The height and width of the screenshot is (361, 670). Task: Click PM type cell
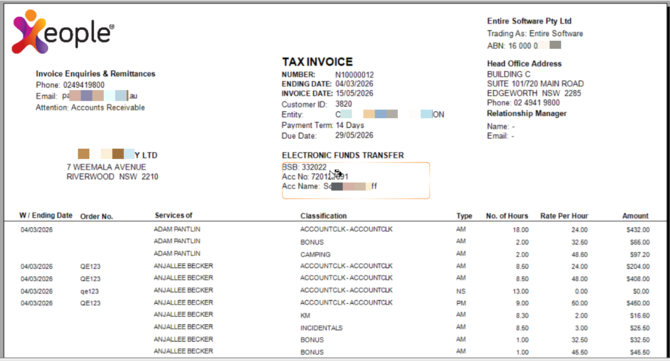point(461,303)
